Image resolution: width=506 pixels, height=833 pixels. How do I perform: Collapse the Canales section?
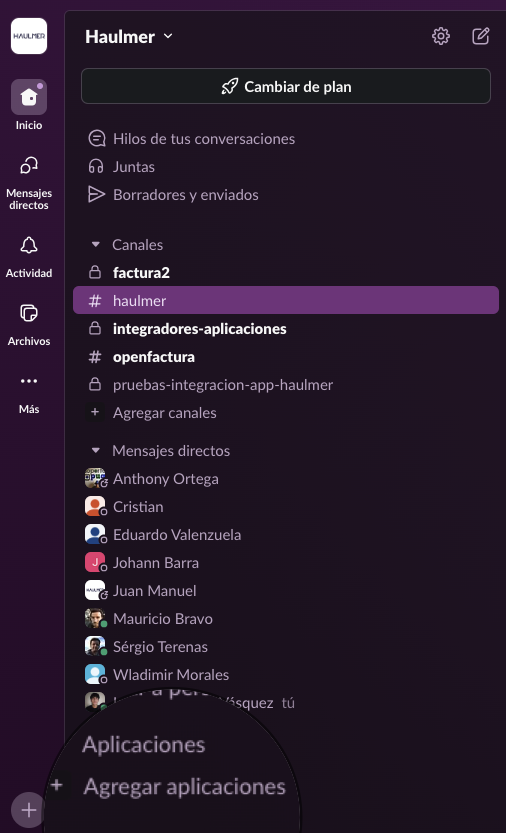[96, 245]
